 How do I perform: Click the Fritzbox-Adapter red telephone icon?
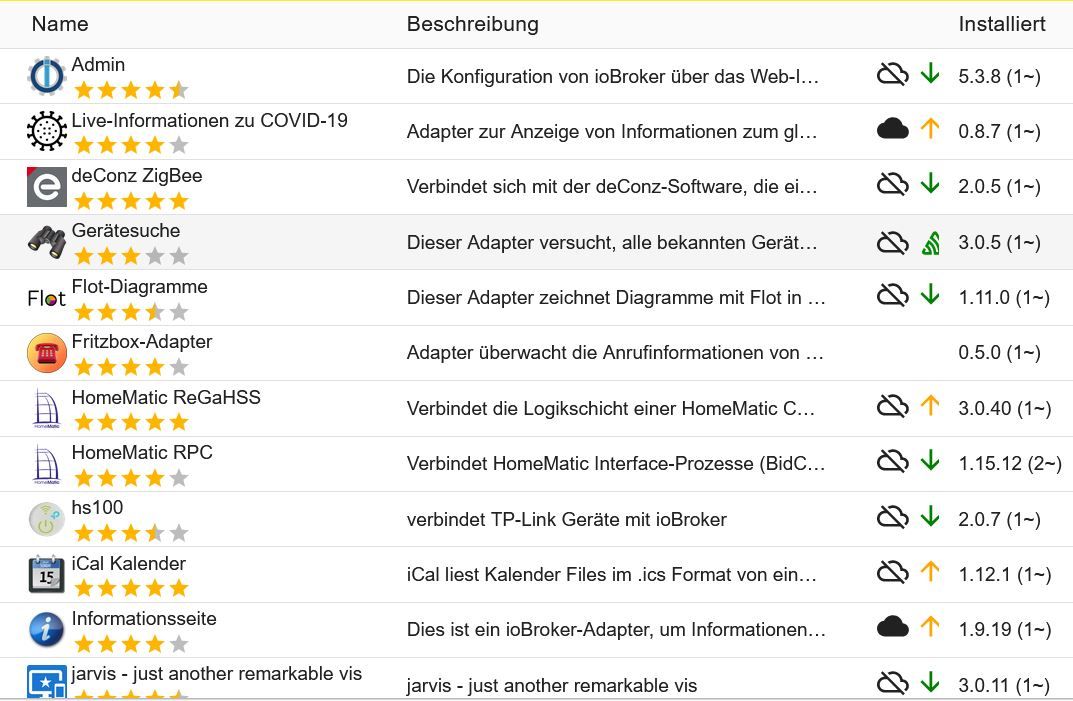pyautogui.click(x=46, y=353)
